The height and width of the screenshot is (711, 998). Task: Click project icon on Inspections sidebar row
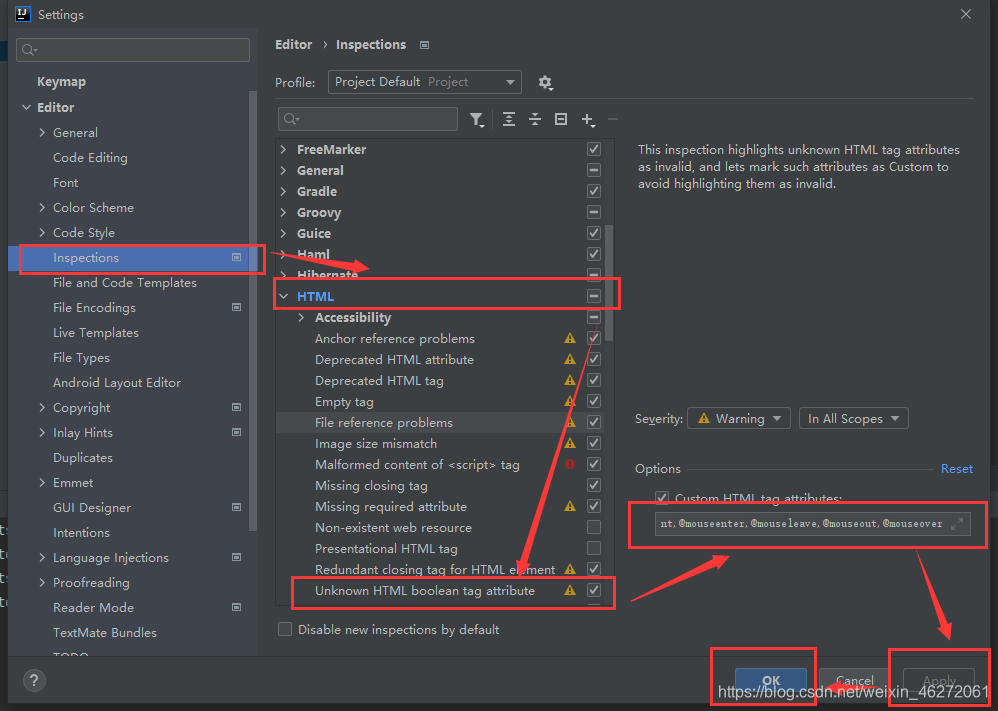236,257
